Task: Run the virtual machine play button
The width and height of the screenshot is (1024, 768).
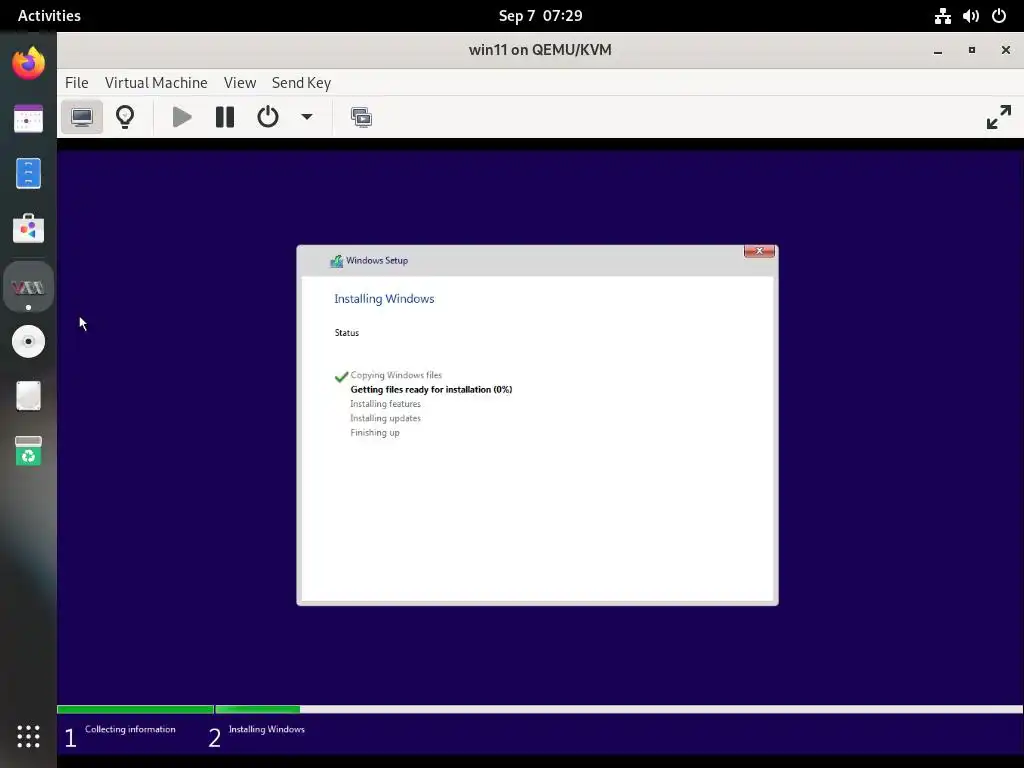Action: [182, 118]
